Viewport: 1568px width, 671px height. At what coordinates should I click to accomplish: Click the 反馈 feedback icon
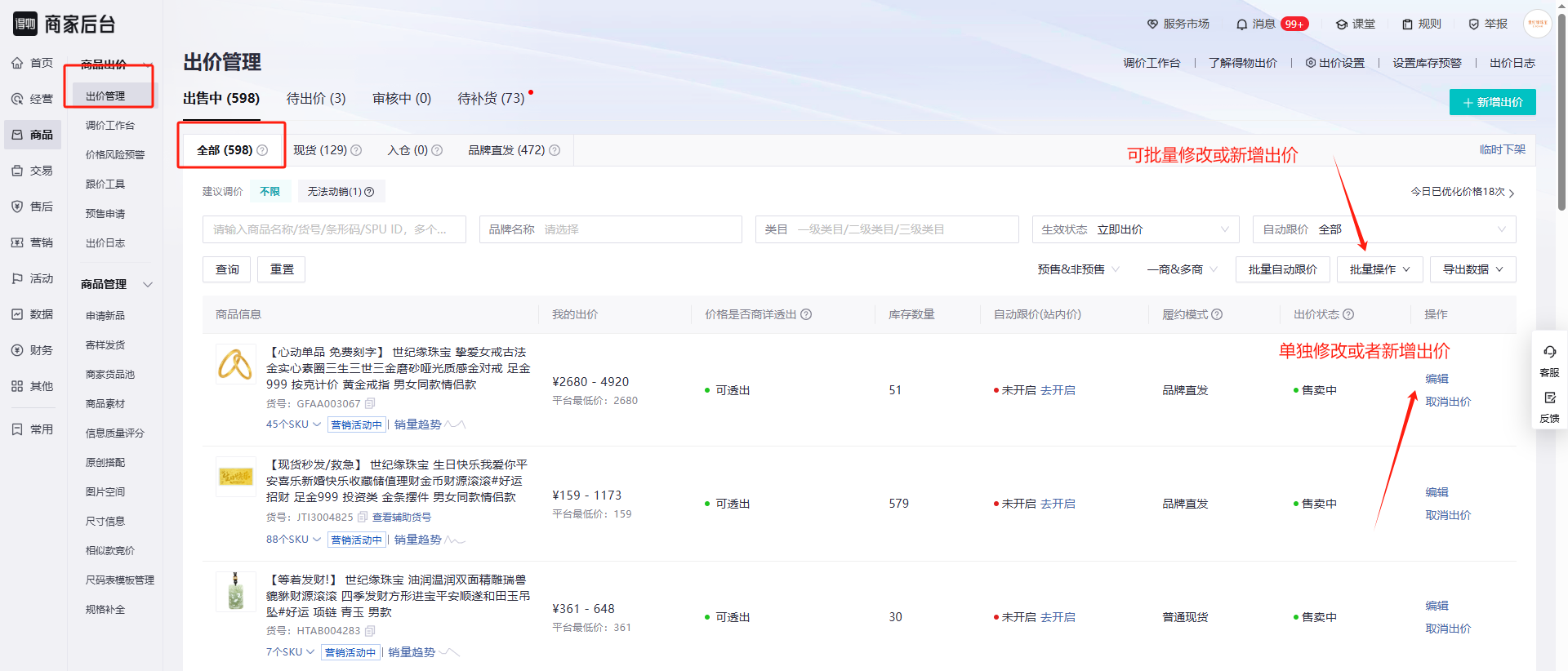click(1549, 398)
